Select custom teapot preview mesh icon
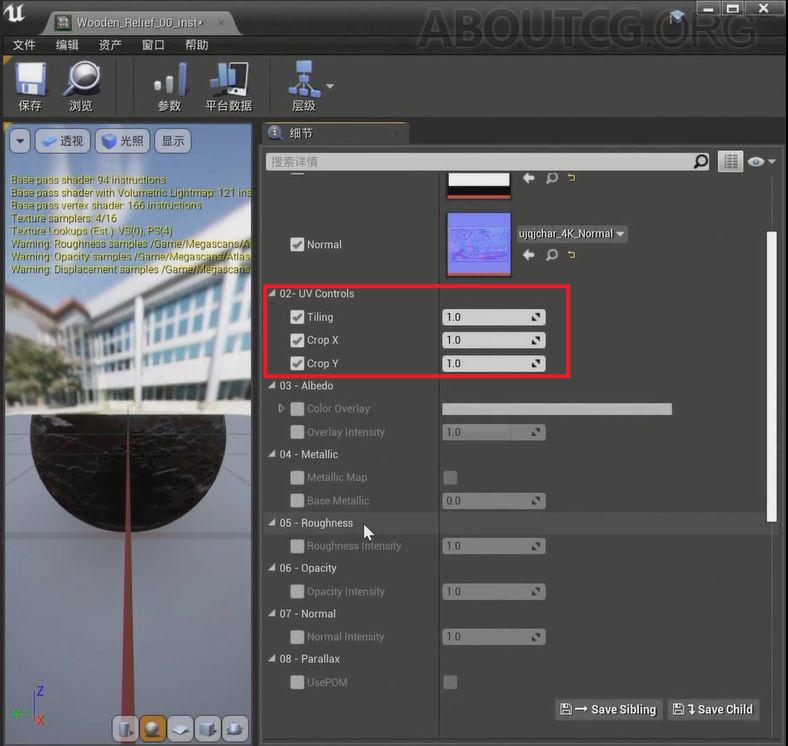Screen dimensions: 788x746 tap(235, 728)
